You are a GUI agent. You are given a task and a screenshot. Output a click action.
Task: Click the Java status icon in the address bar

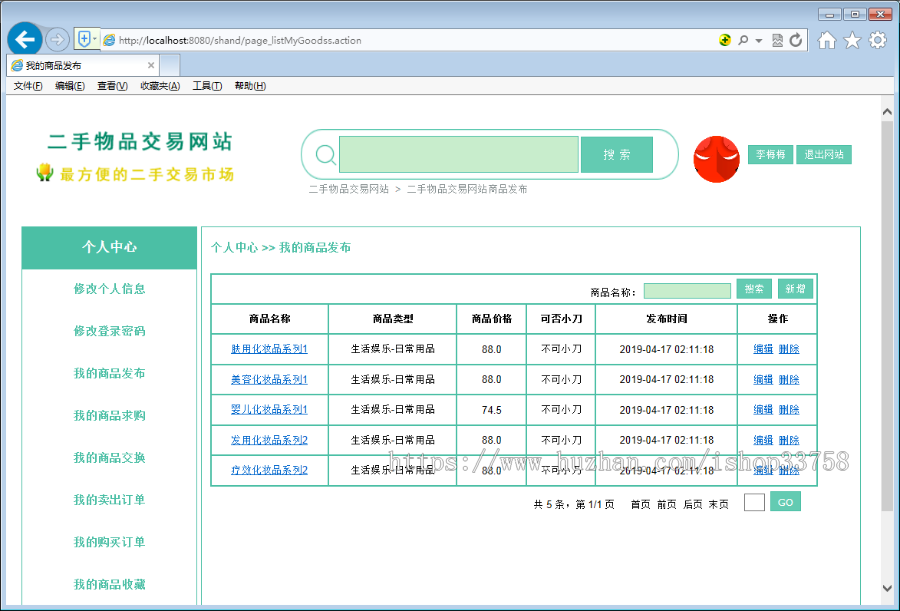pos(724,40)
